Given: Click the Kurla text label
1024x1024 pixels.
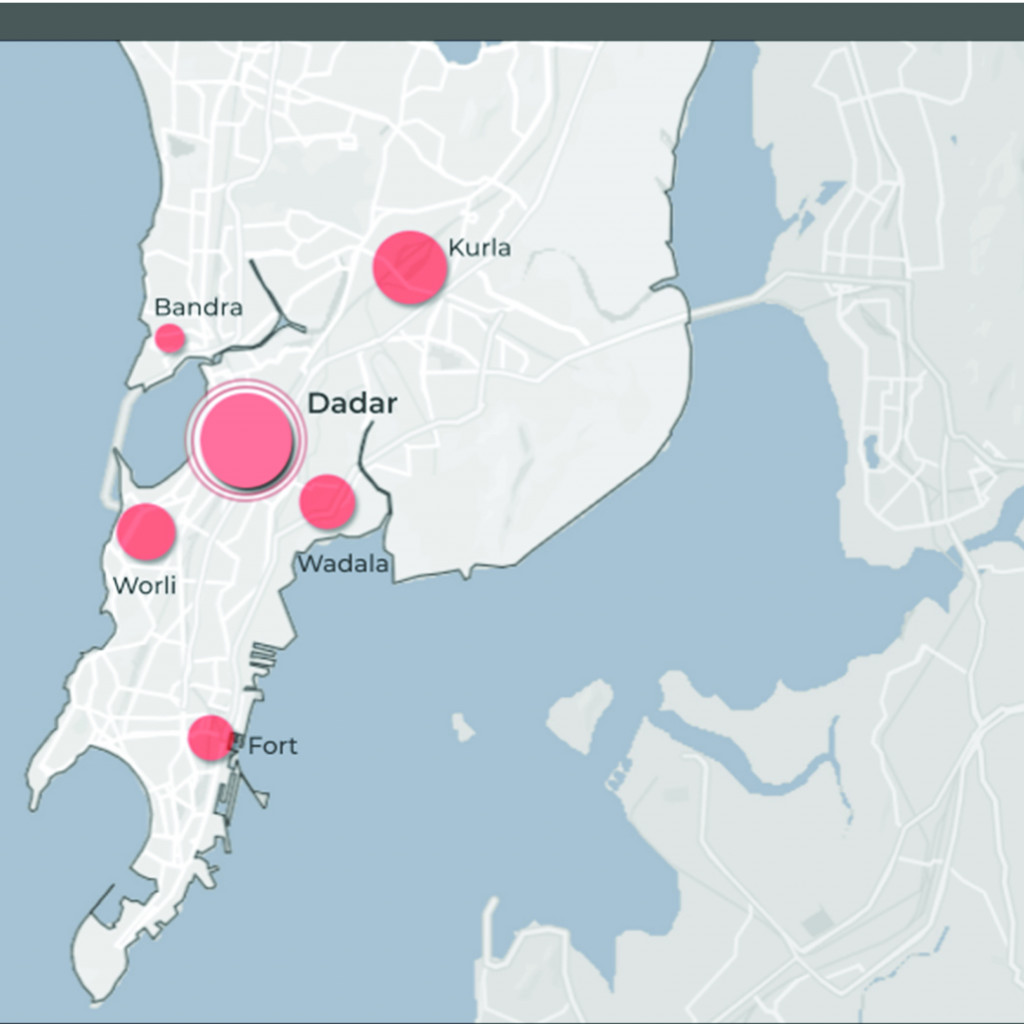Looking at the screenshot, I should (479, 247).
